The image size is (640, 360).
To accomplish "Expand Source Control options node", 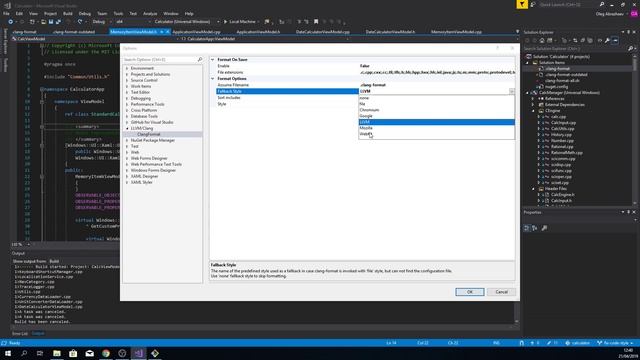I will [127, 80].
